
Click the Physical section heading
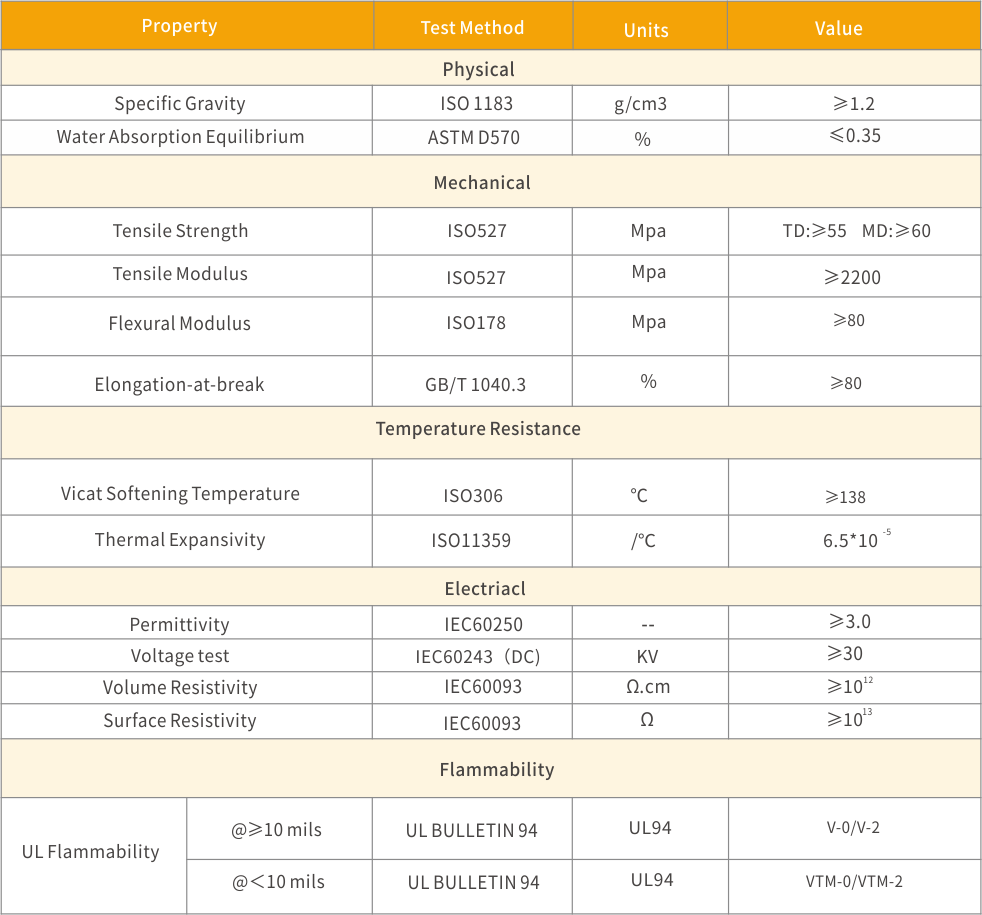tap(479, 69)
